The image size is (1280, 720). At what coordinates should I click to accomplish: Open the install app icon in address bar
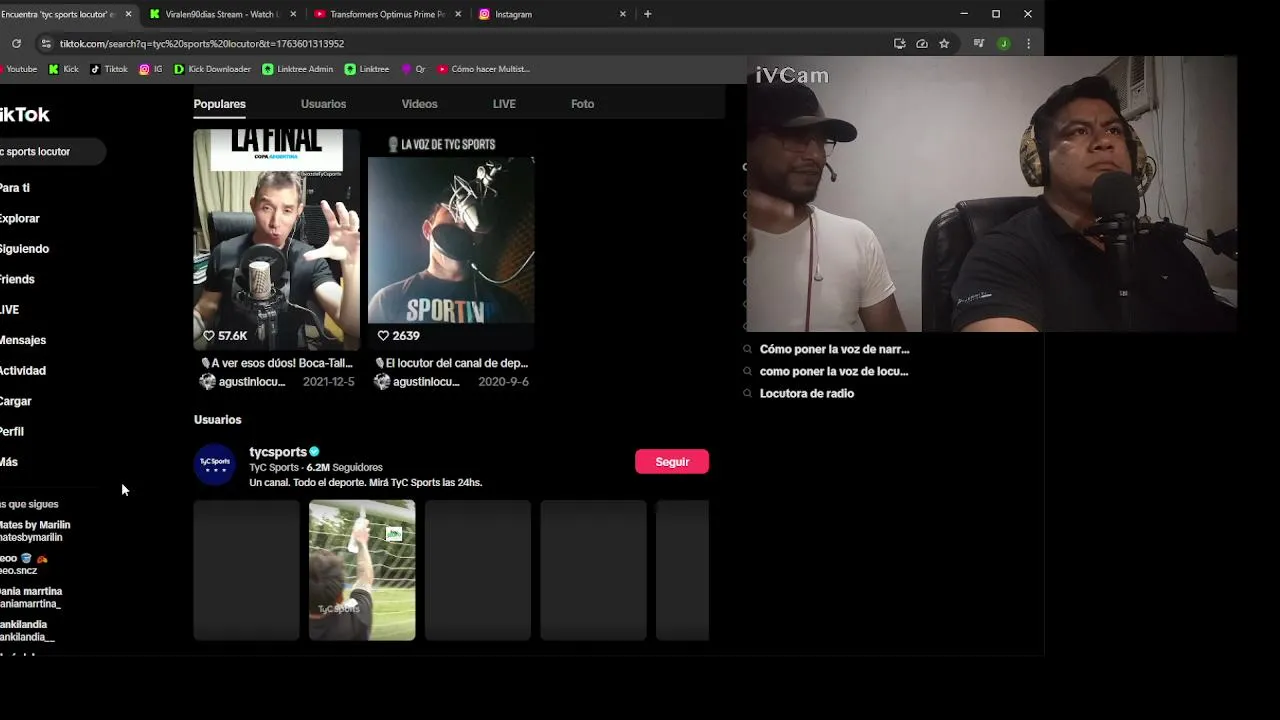click(899, 43)
